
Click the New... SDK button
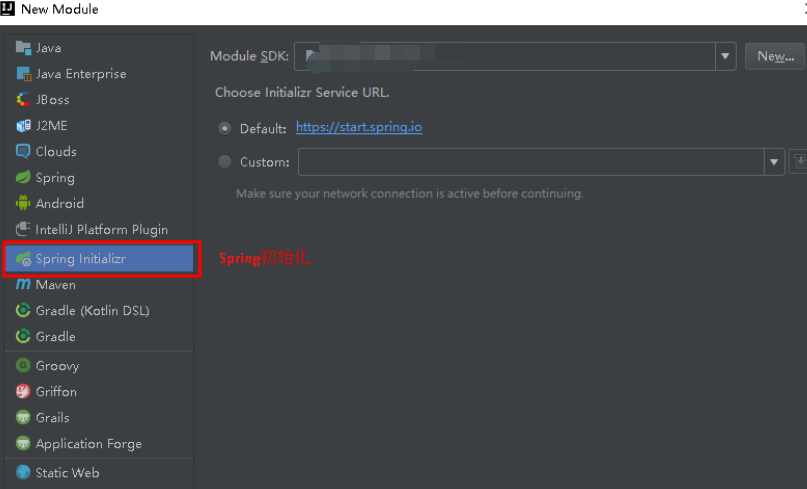point(775,56)
